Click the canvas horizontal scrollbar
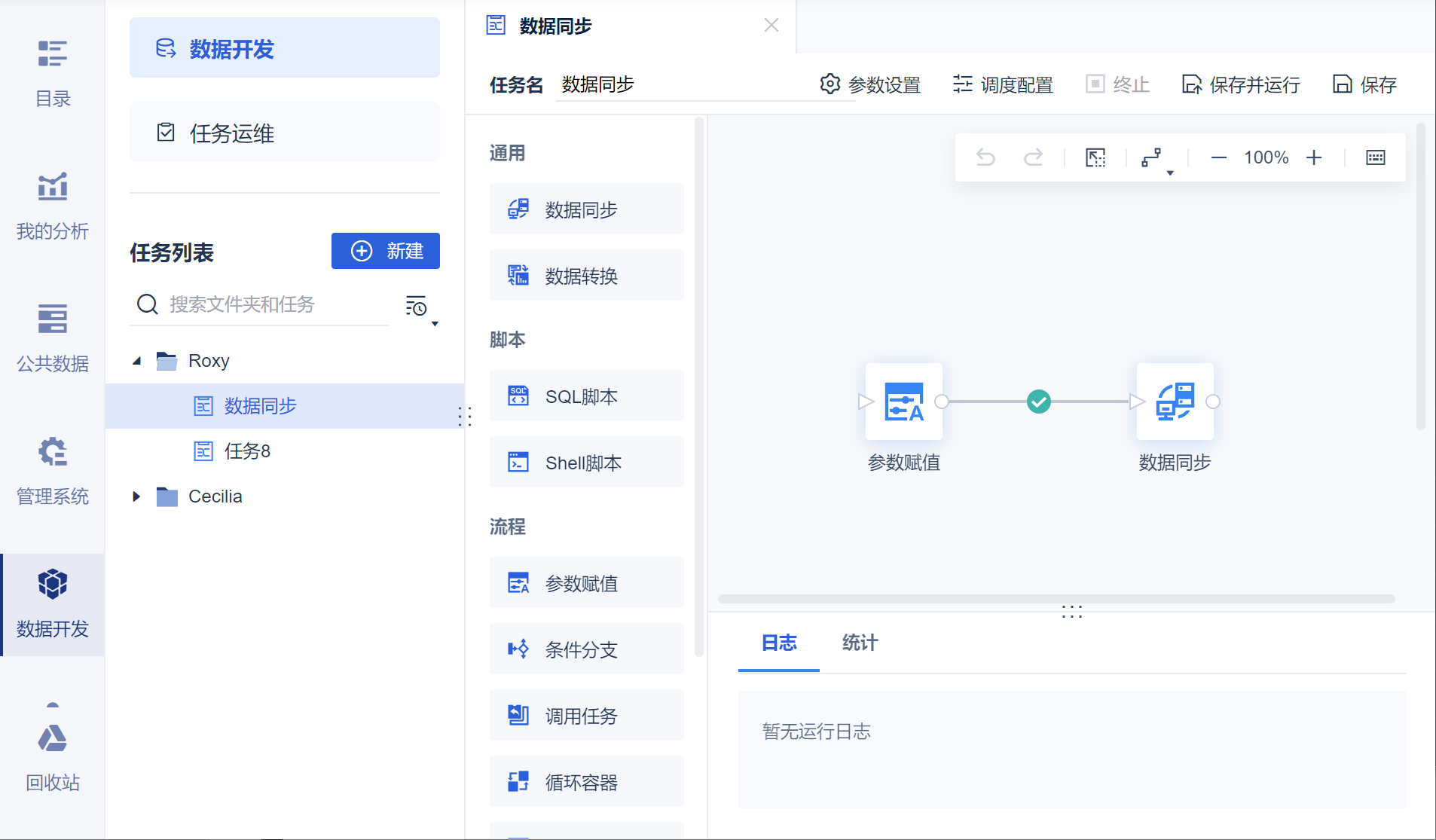Viewport: 1436px width, 840px height. (x=1055, y=599)
